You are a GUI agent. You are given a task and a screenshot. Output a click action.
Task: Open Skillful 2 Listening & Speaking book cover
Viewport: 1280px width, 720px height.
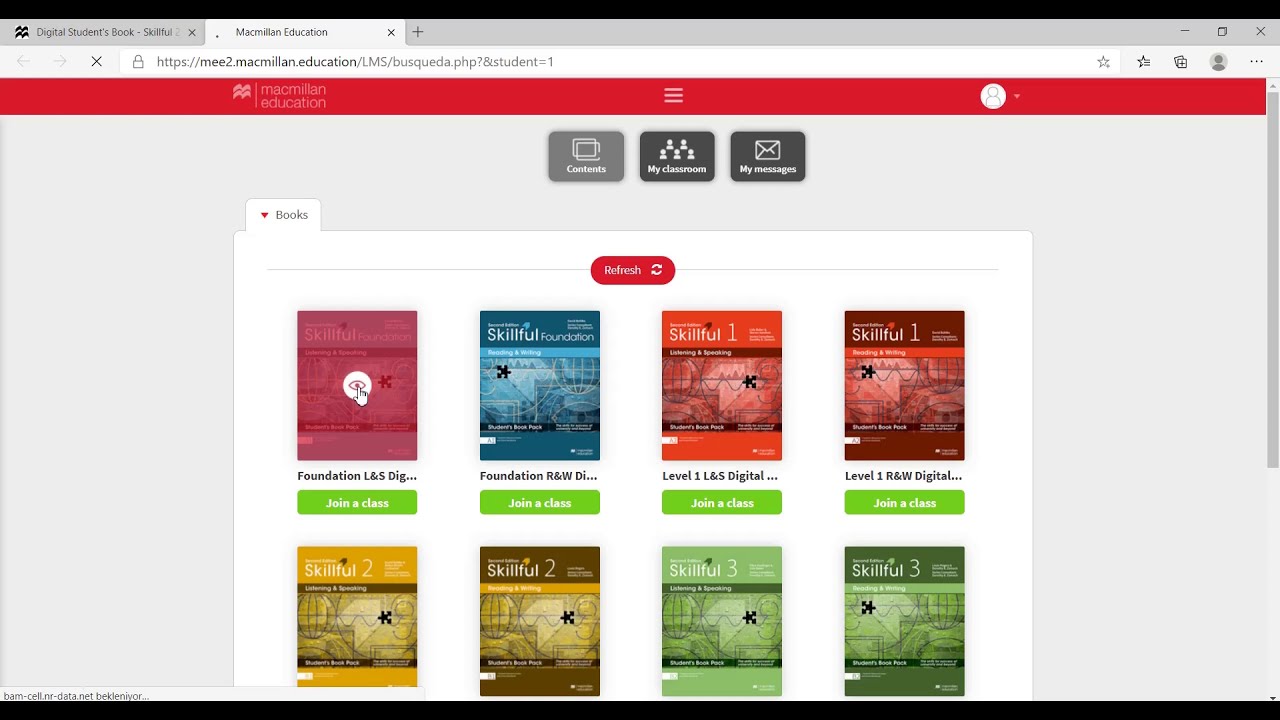(357, 621)
